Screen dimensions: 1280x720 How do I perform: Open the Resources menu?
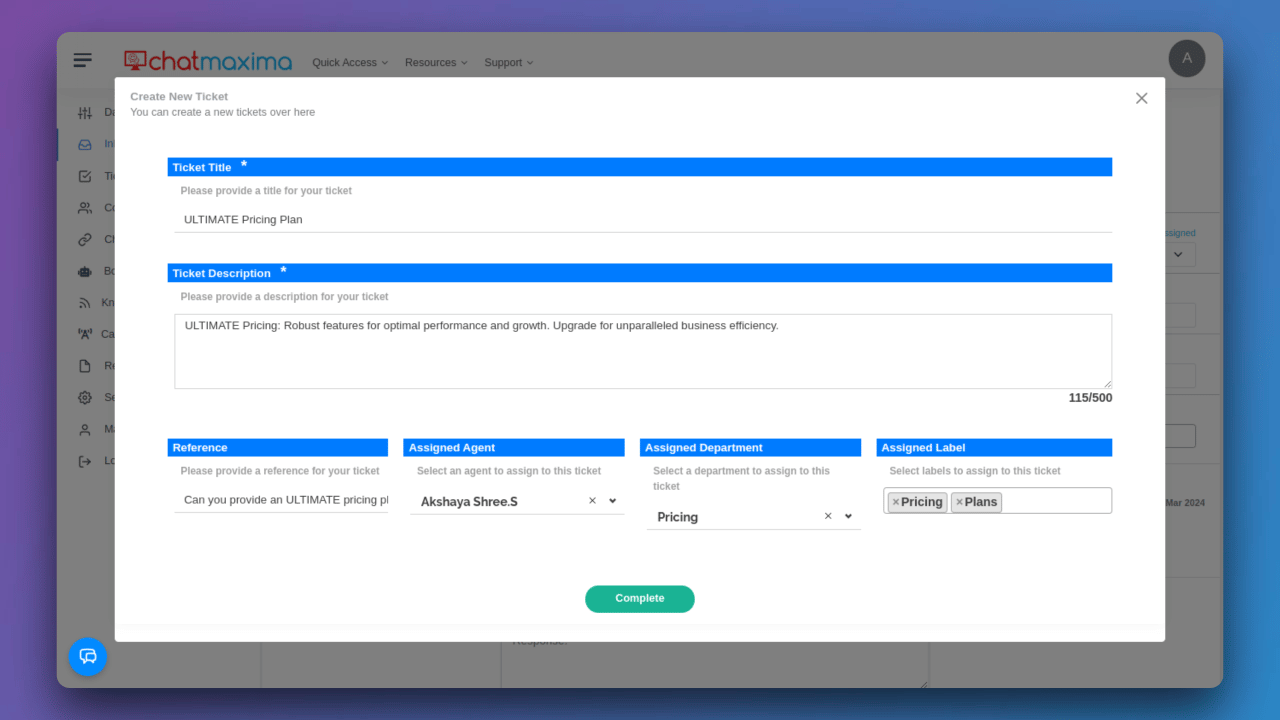[x=436, y=62]
